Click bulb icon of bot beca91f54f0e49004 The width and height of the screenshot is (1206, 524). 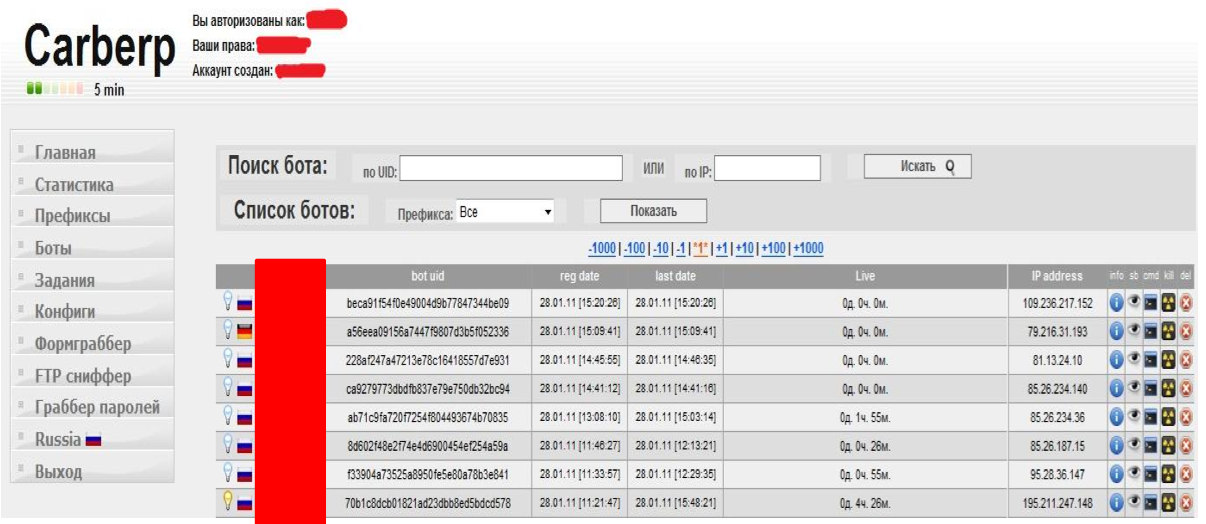[228, 300]
